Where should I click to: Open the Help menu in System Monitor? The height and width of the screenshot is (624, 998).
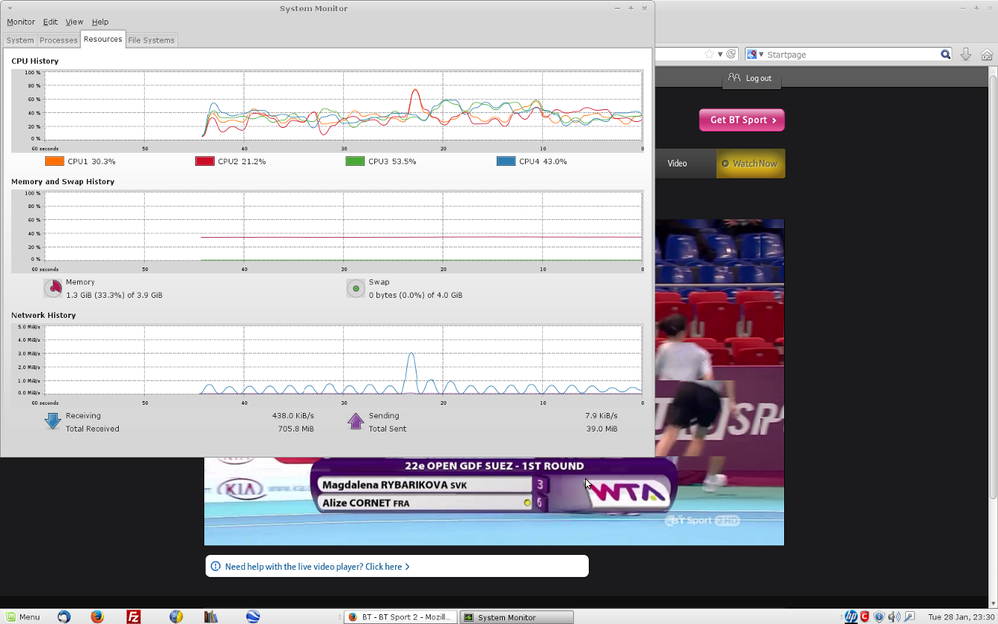coord(100,22)
